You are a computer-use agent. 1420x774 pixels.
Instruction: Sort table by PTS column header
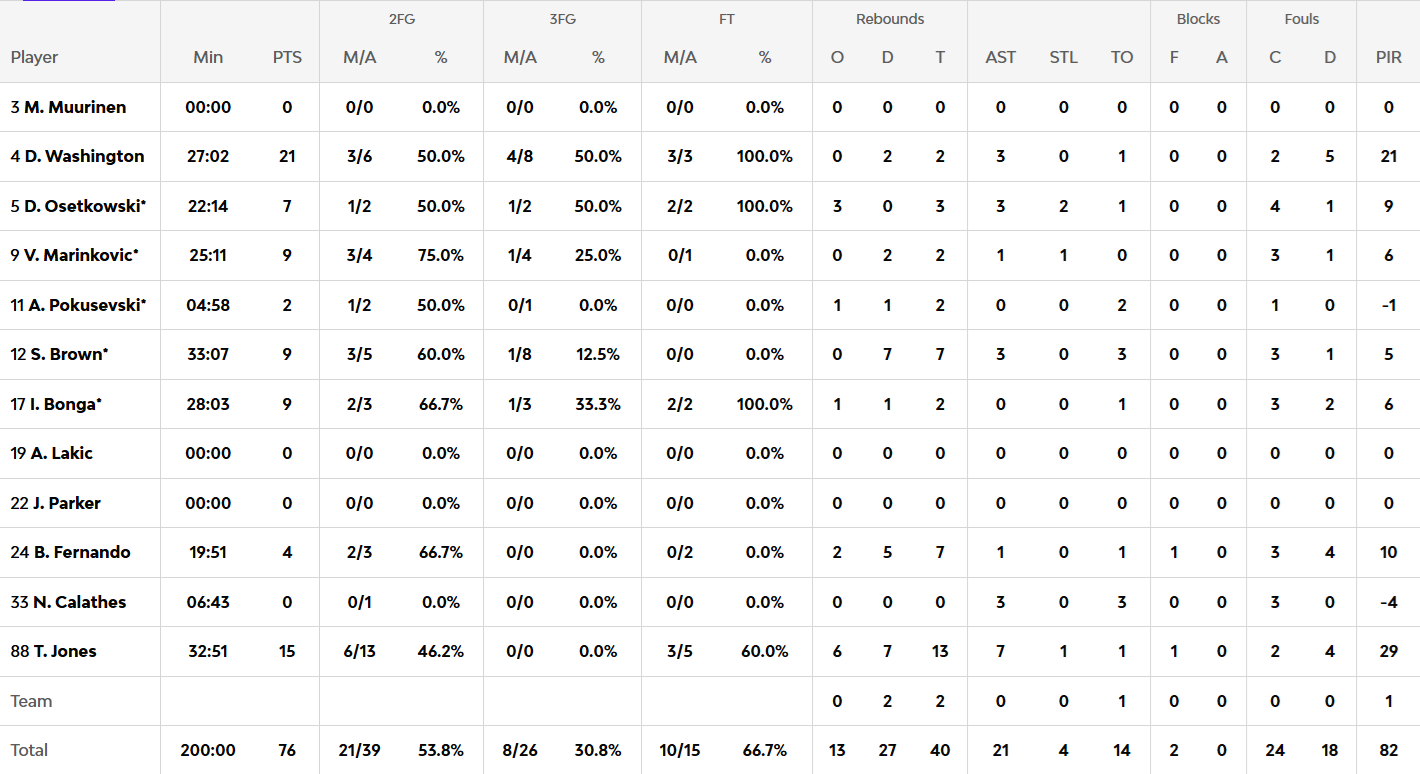point(287,57)
